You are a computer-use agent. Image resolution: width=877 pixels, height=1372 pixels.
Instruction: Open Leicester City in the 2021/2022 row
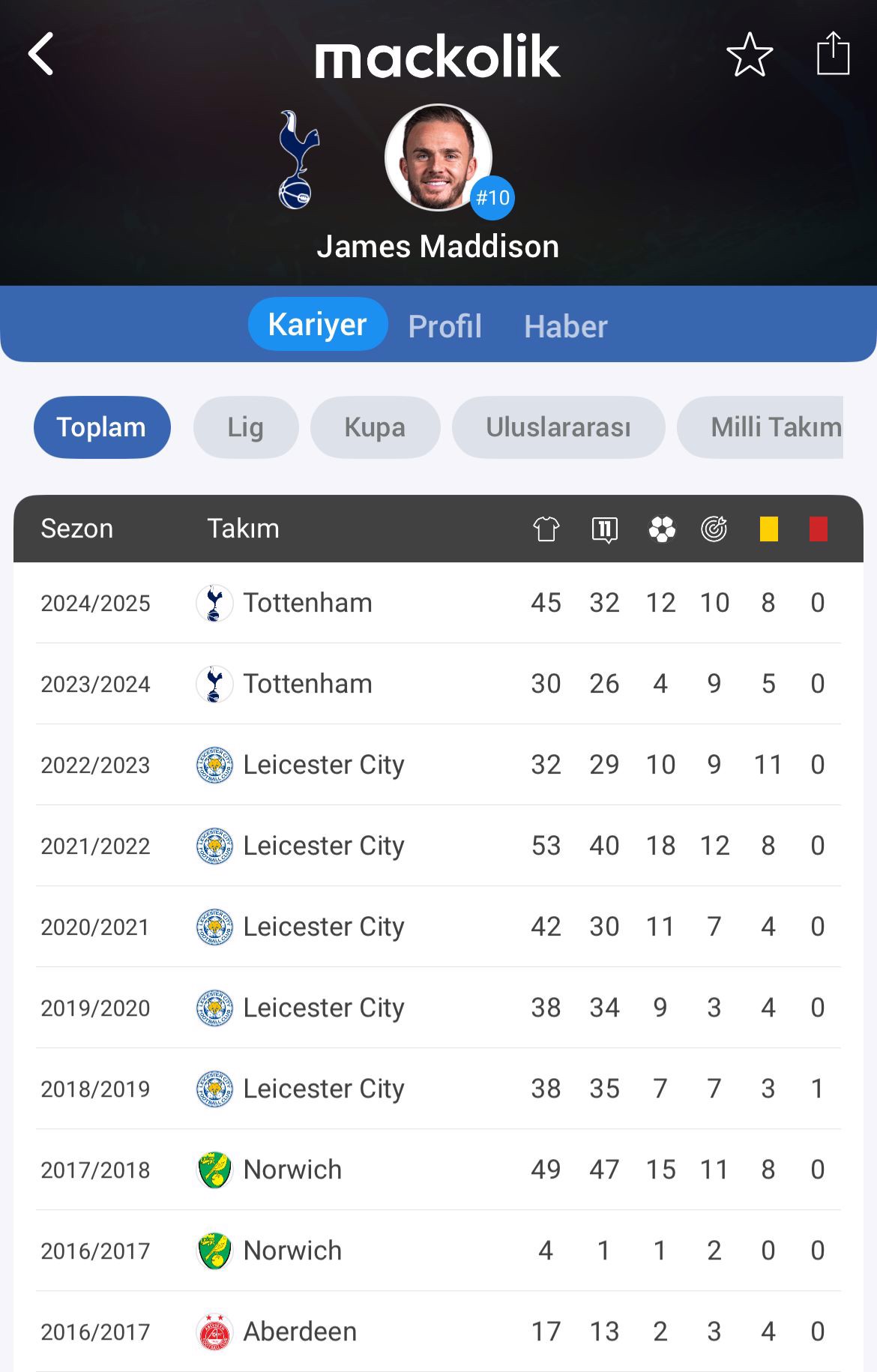pos(300,846)
